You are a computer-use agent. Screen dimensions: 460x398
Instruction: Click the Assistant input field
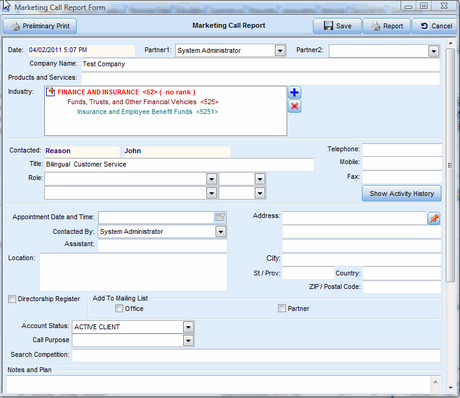tap(162, 246)
